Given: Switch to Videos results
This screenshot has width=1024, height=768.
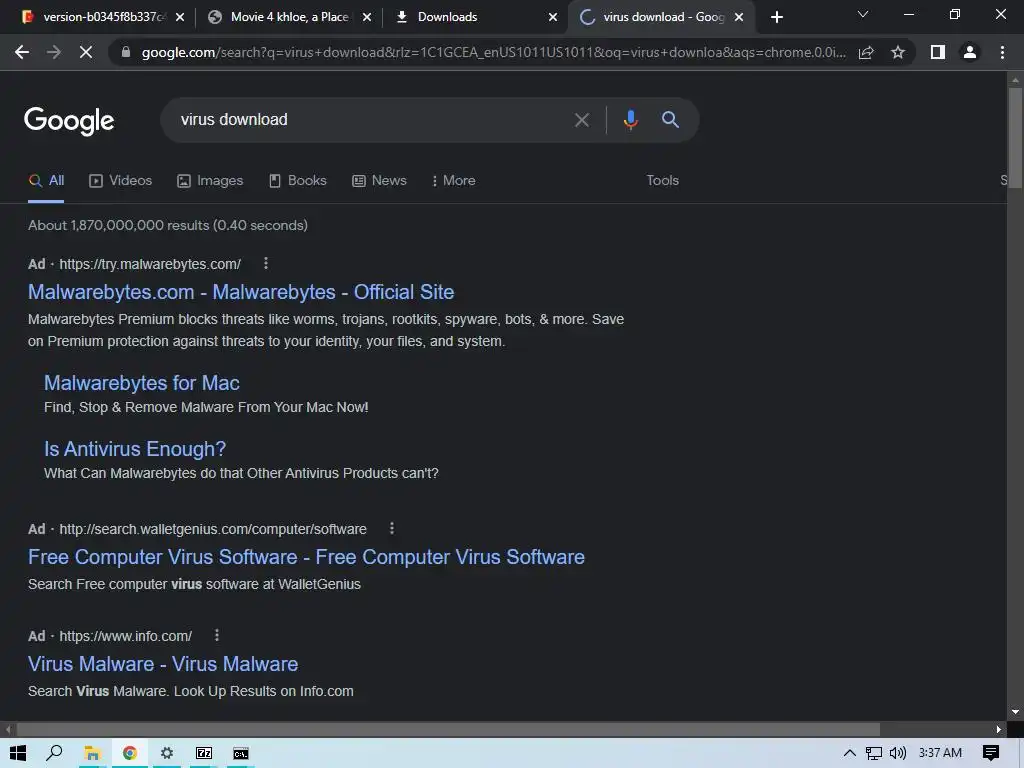Looking at the screenshot, I should point(121,180).
